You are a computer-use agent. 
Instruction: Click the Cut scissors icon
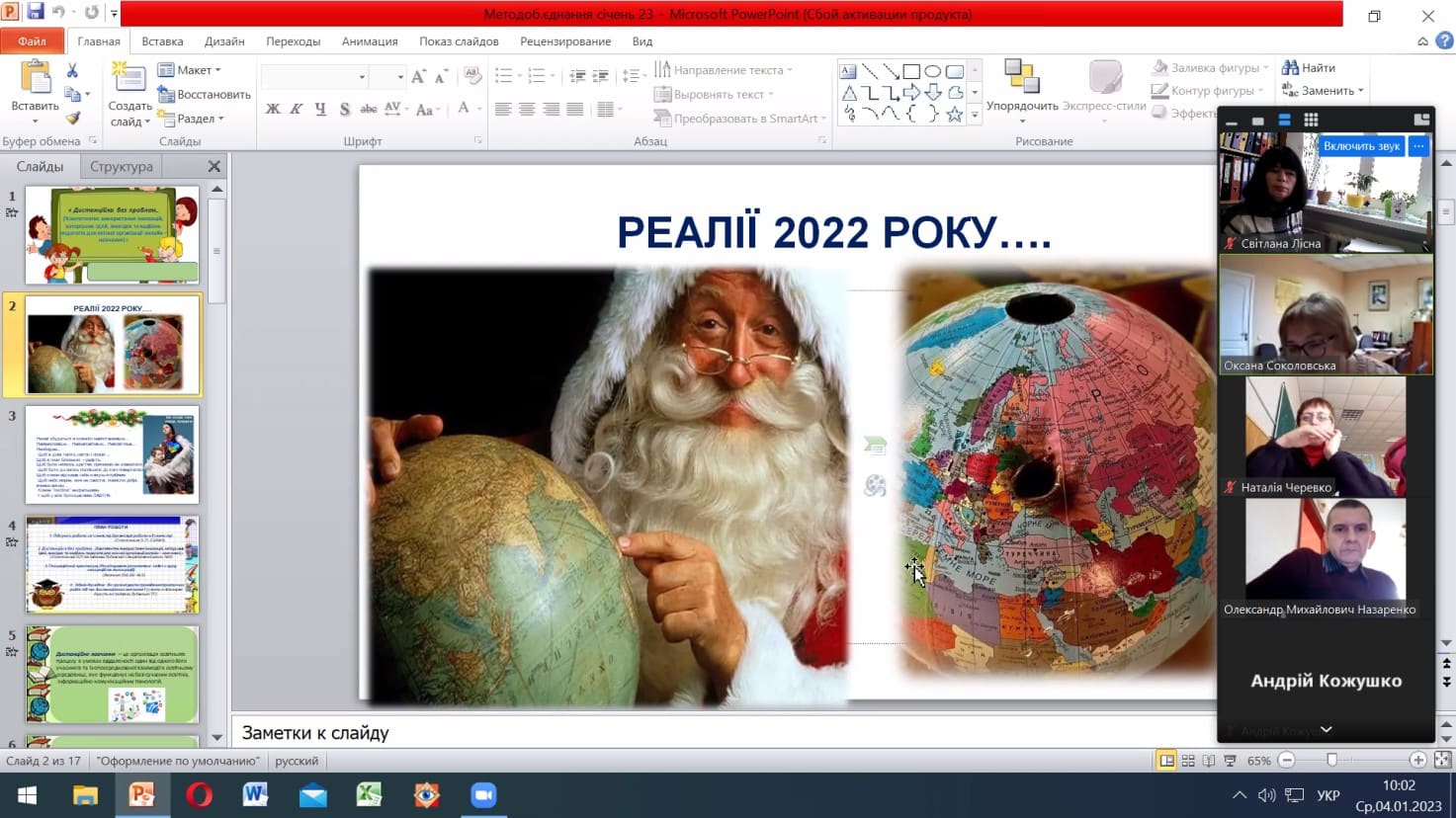click(x=72, y=71)
